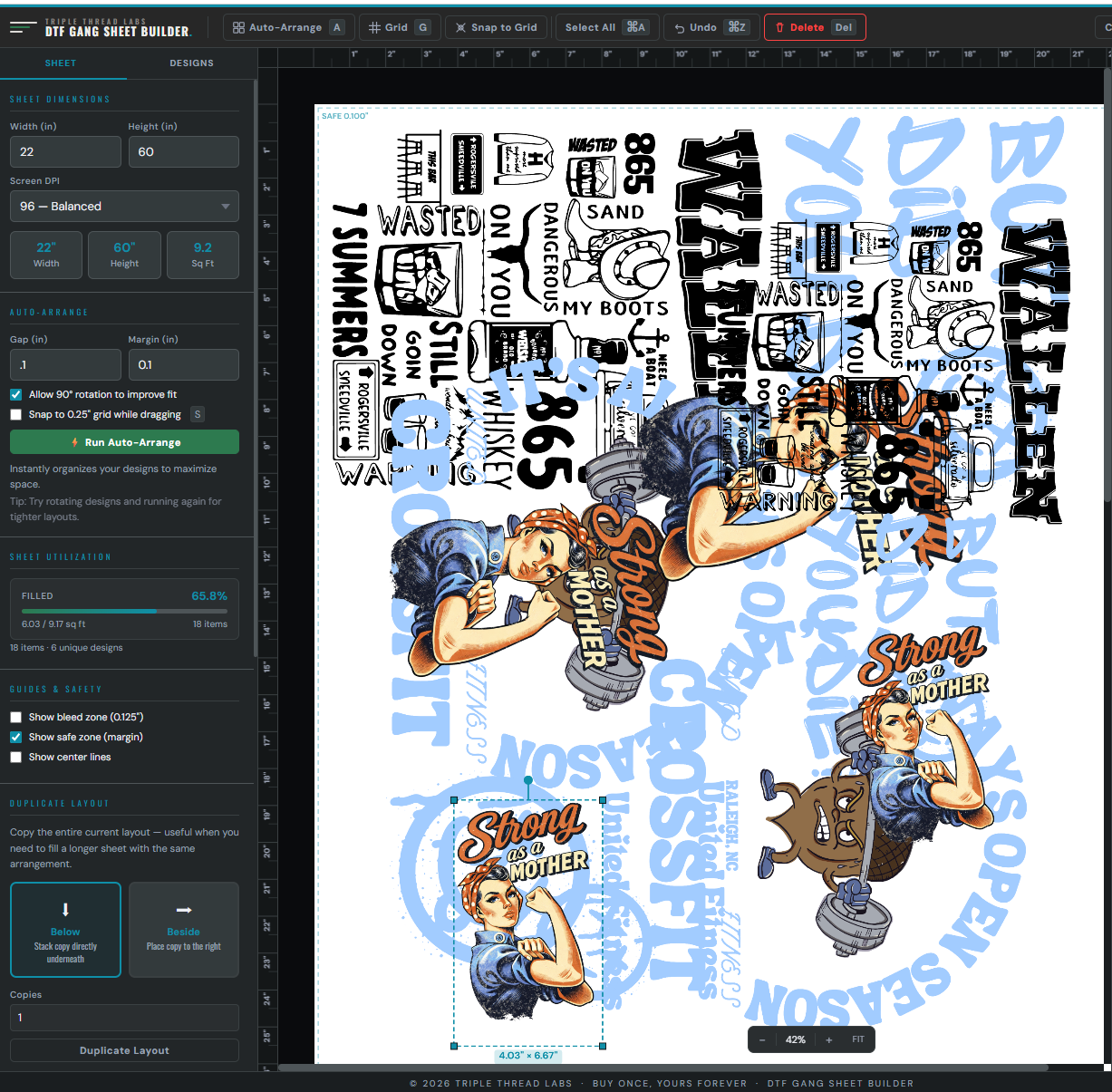
Task: Click the SAFE 0.100" label
Action: (x=344, y=116)
